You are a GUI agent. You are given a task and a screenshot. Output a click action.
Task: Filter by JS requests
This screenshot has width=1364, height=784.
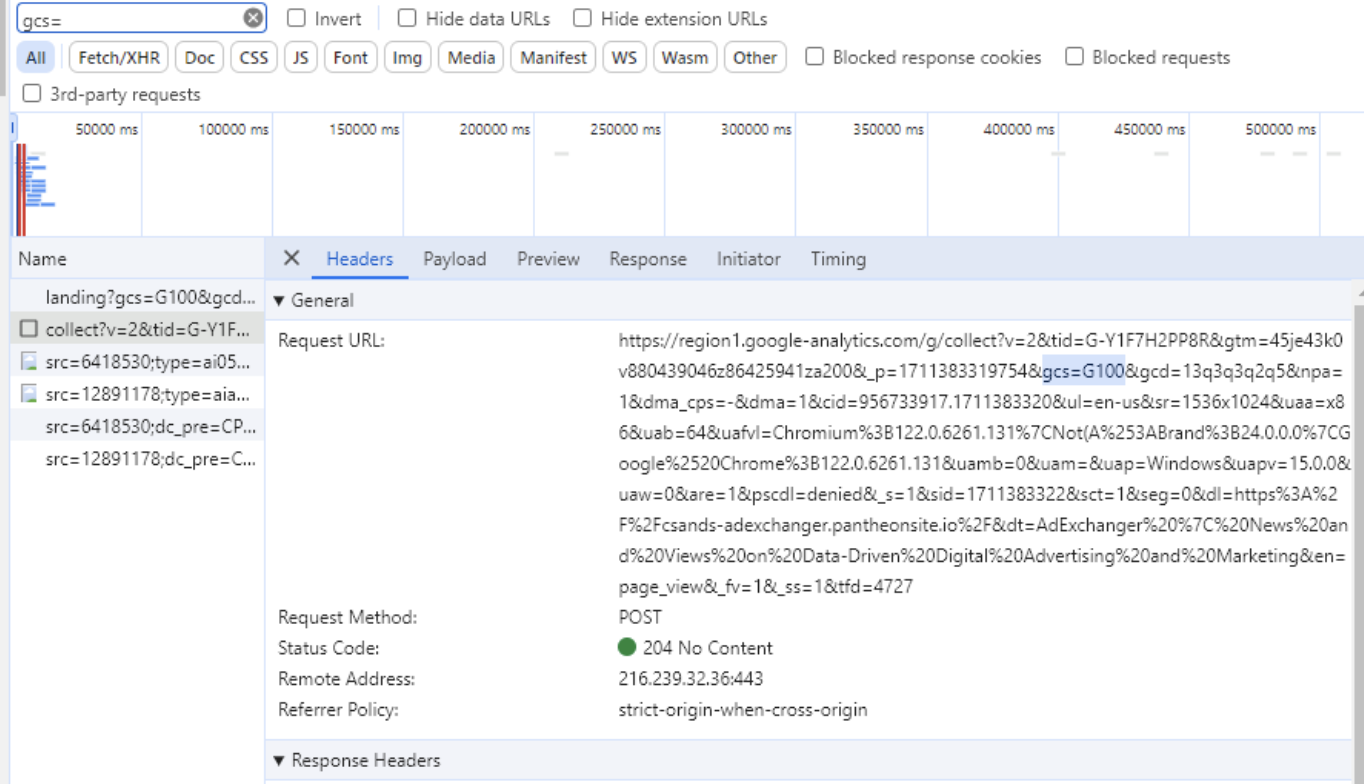click(301, 57)
